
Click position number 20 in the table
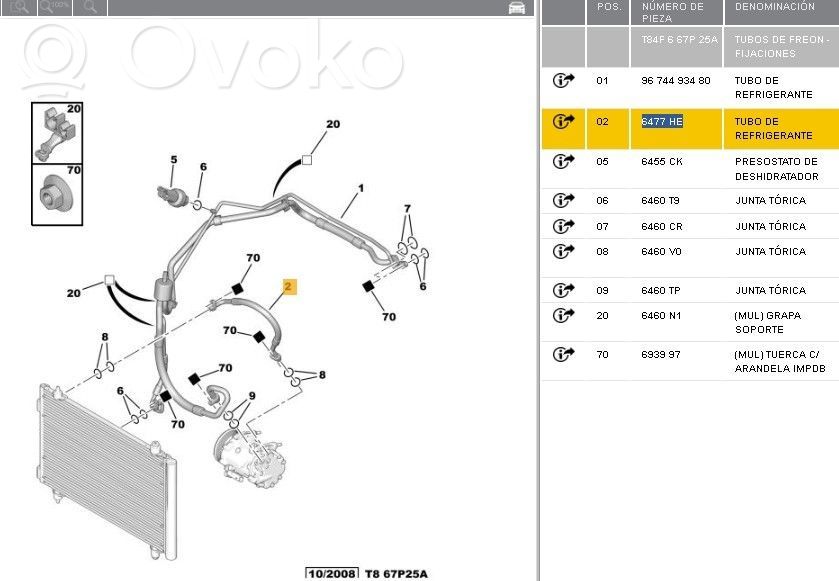click(x=602, y=316)
